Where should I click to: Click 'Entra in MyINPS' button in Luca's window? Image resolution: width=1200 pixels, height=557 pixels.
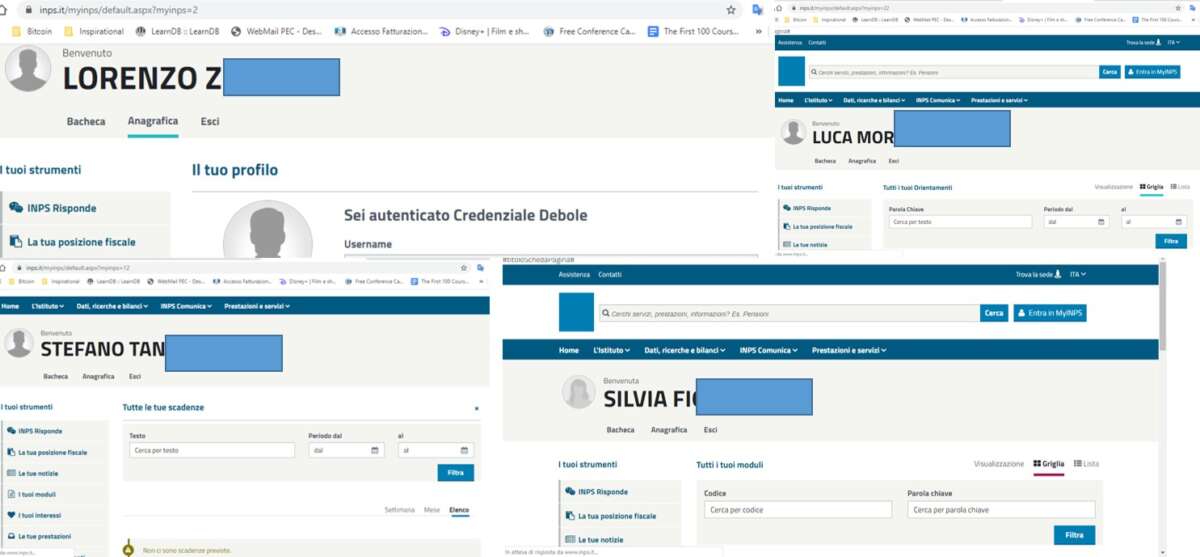coord(1152,72)
